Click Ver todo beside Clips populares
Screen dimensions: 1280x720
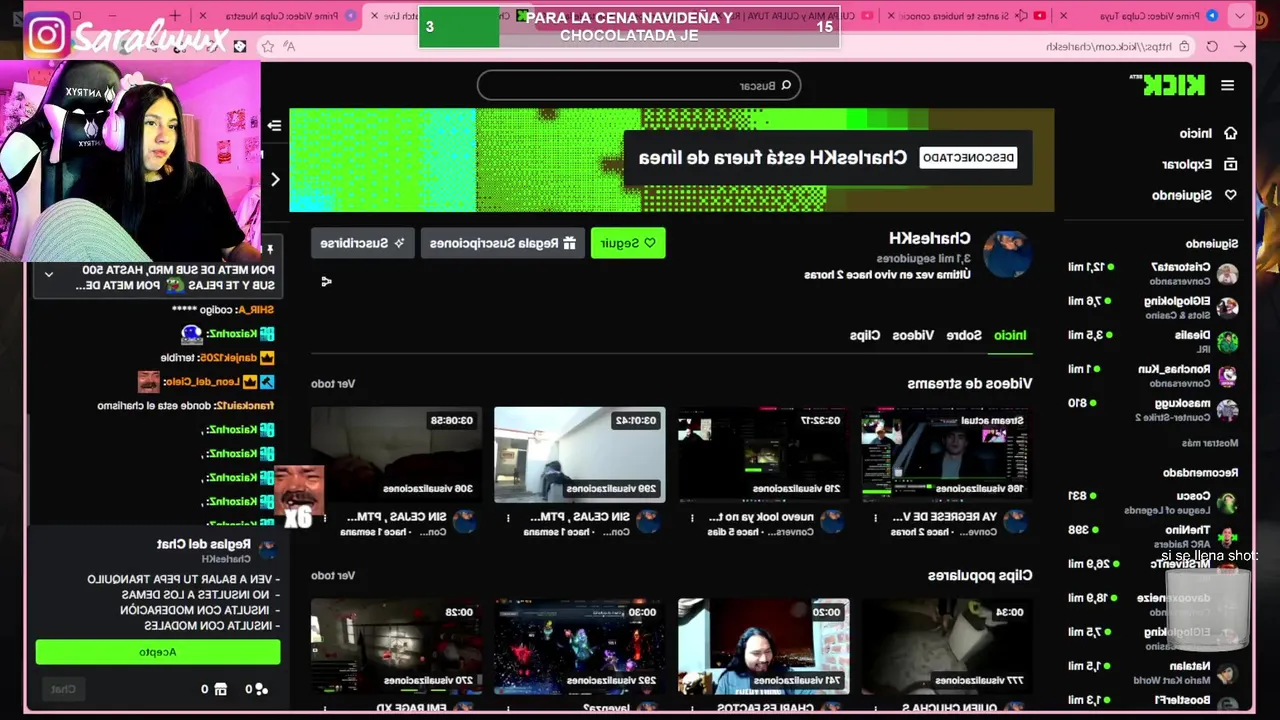pos(333,575)
